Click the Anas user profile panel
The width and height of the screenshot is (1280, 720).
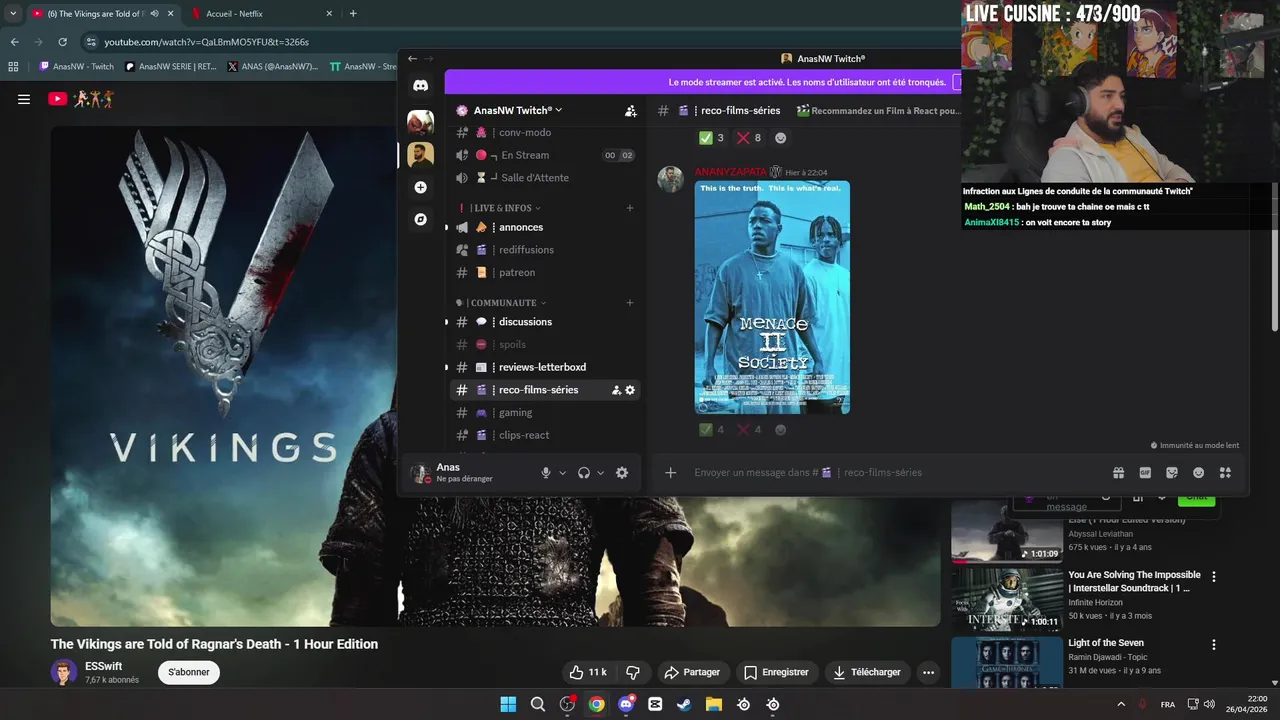(x=465, y=473)
